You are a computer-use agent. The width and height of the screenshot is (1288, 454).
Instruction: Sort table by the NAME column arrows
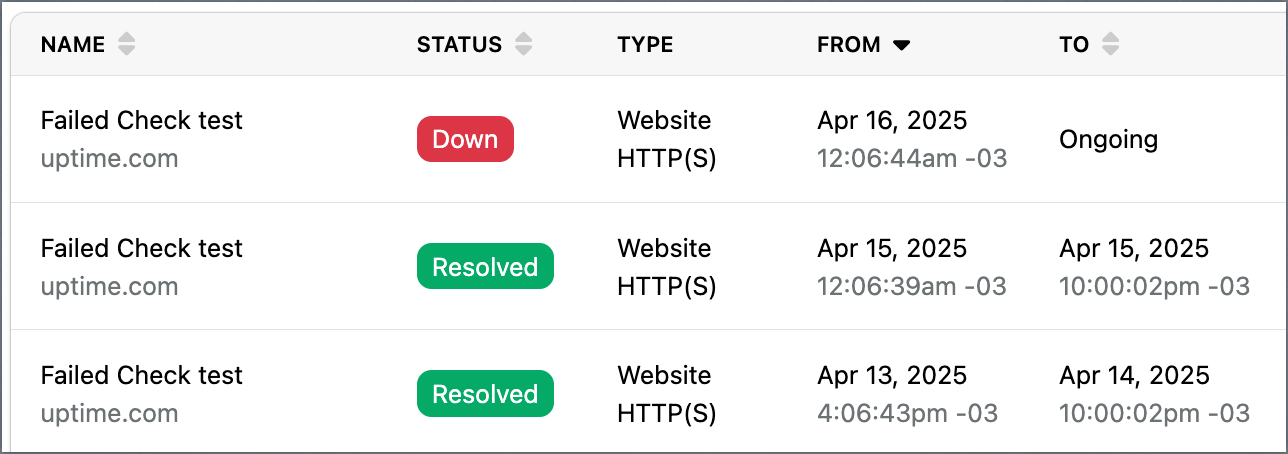pyautogui.click(x=126, y=44)
